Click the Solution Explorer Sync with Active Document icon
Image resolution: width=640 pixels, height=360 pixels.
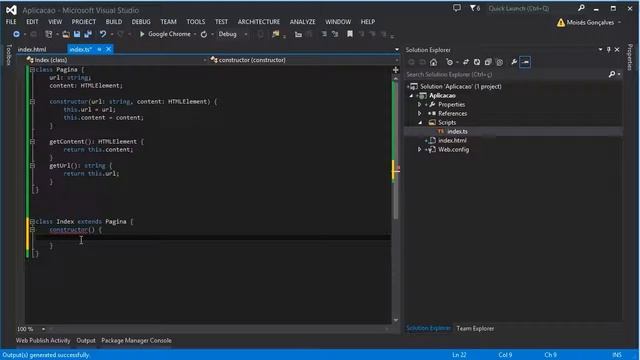point(466,62)
